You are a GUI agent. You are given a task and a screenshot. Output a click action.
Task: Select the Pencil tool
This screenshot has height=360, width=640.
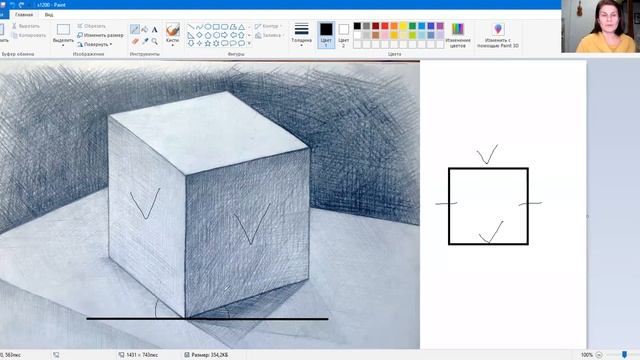[135, 29]
